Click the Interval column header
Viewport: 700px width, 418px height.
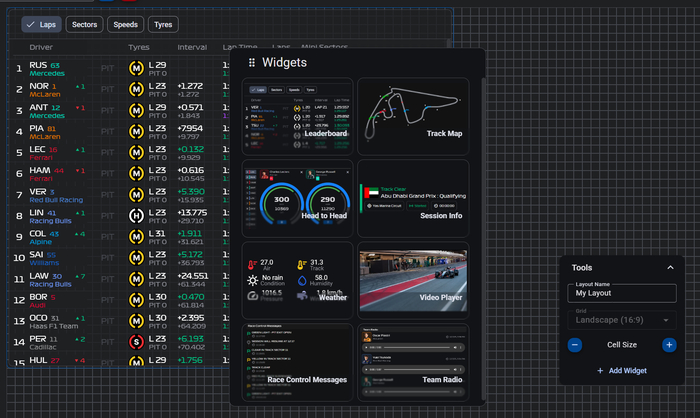pyautogui.click(x=192, y=47)
